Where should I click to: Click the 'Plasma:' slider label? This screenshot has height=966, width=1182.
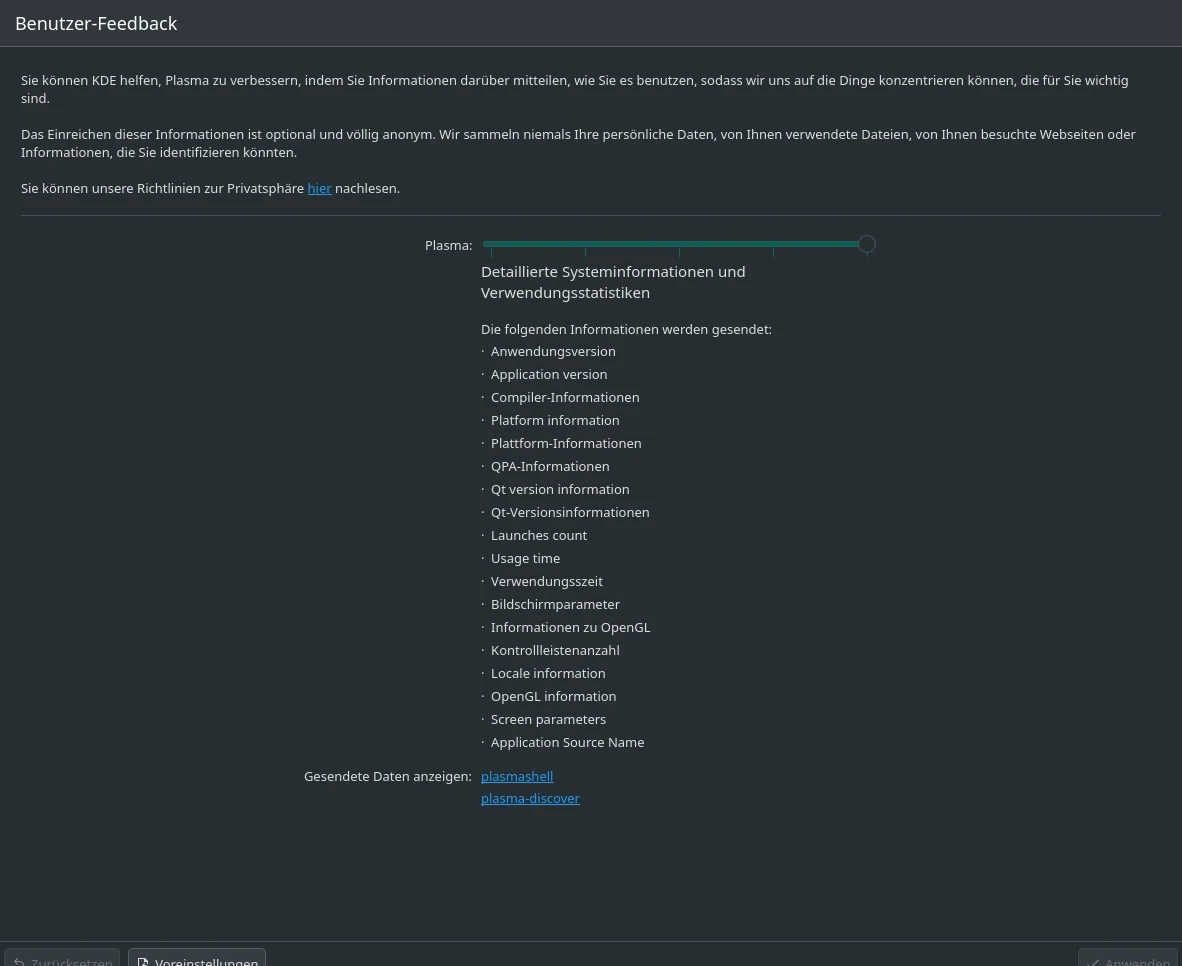pyautogui.click(x=448, y=245)
